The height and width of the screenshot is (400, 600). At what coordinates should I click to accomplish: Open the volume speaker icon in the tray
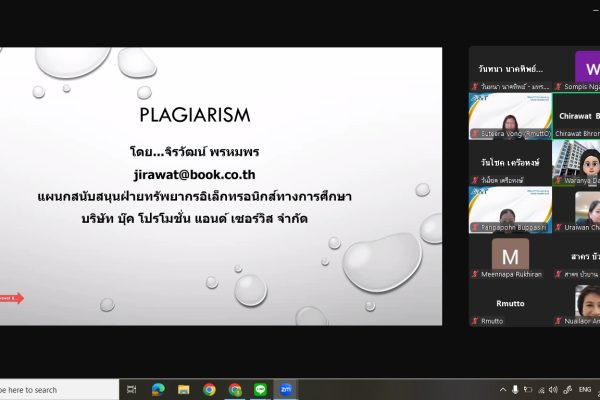click(553, 390)
